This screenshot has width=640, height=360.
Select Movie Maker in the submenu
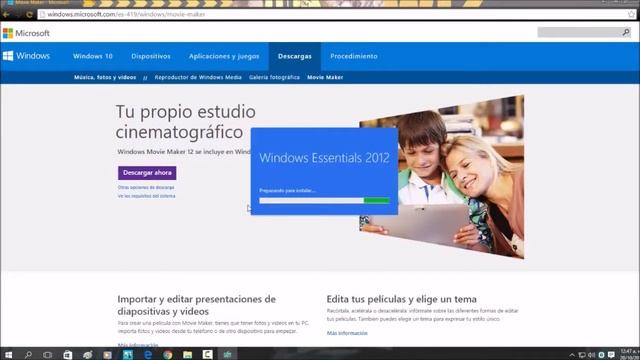point(325,77)
